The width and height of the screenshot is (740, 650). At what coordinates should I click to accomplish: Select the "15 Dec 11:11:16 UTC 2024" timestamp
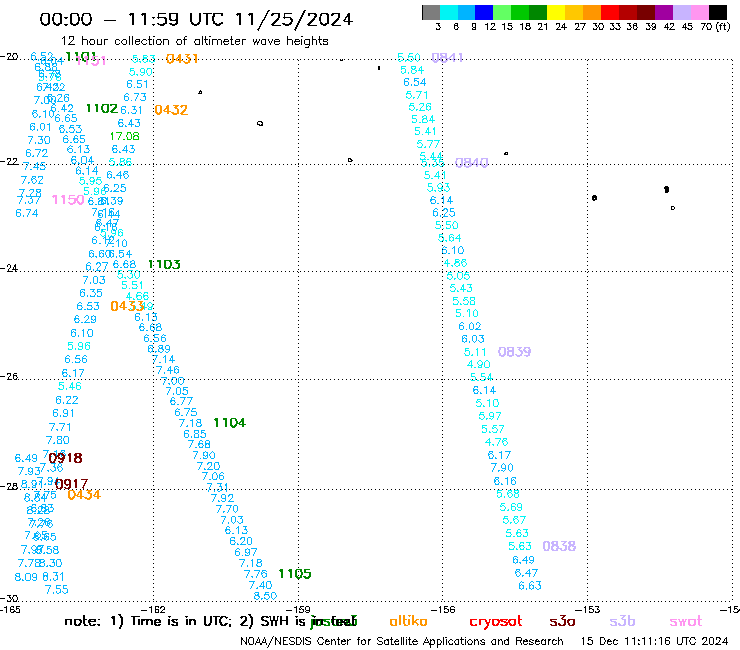point(655,642)
